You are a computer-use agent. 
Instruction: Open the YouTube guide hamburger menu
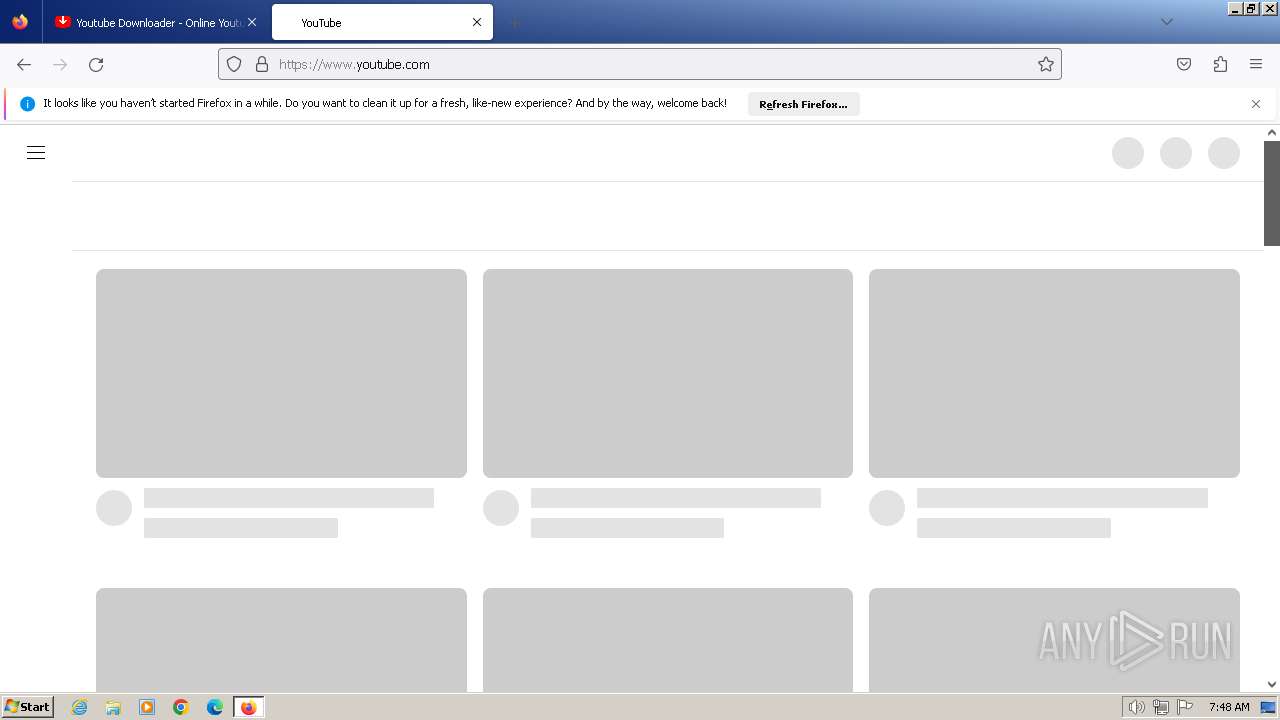point(36,153)
